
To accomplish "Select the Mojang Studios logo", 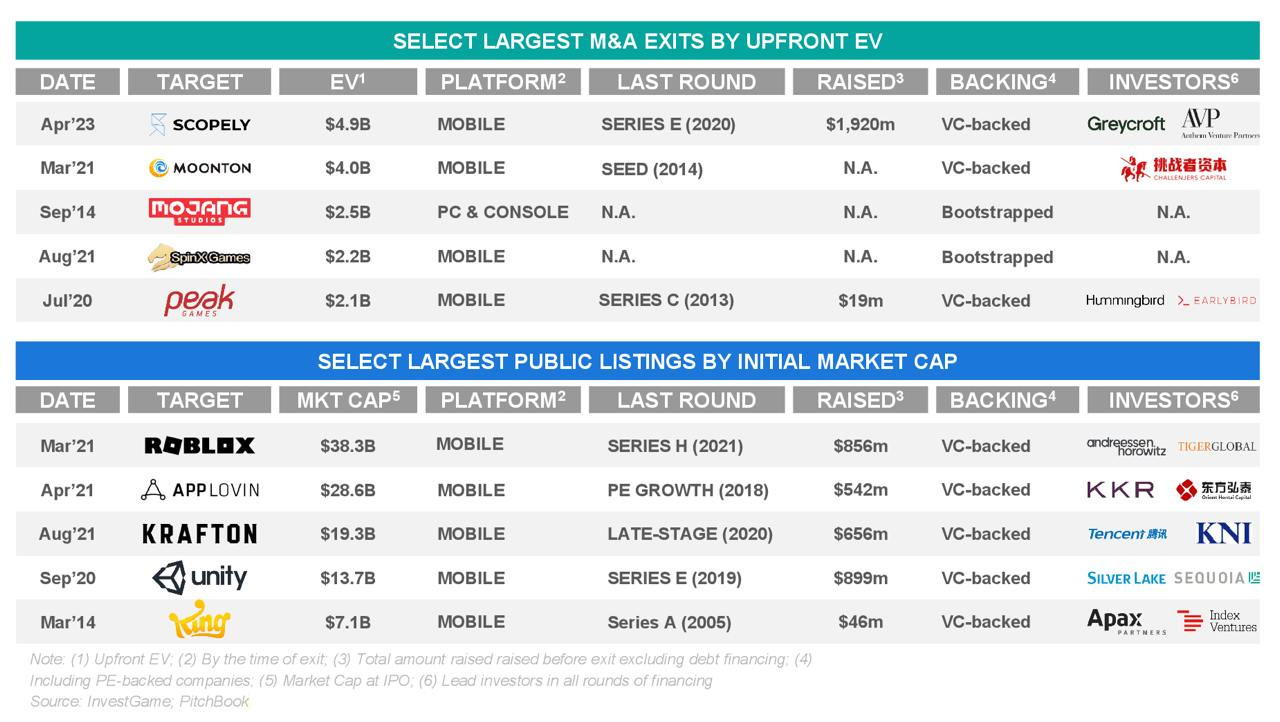I will 199,211.
